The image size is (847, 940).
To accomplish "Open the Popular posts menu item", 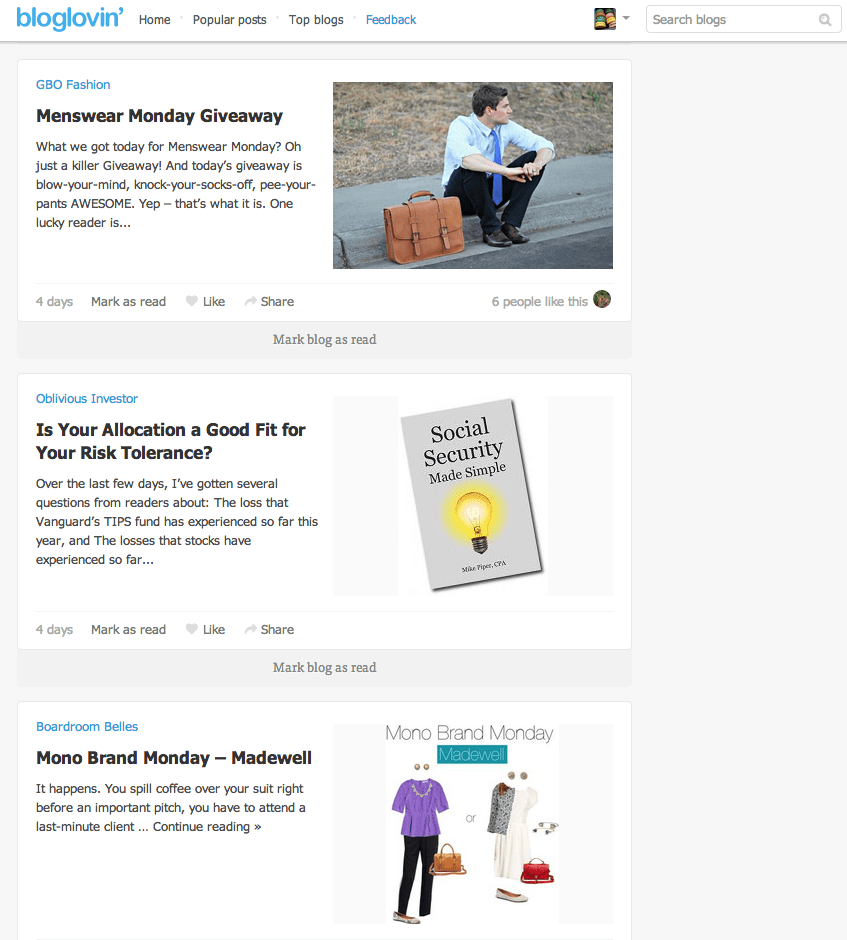I will point(230,20).
